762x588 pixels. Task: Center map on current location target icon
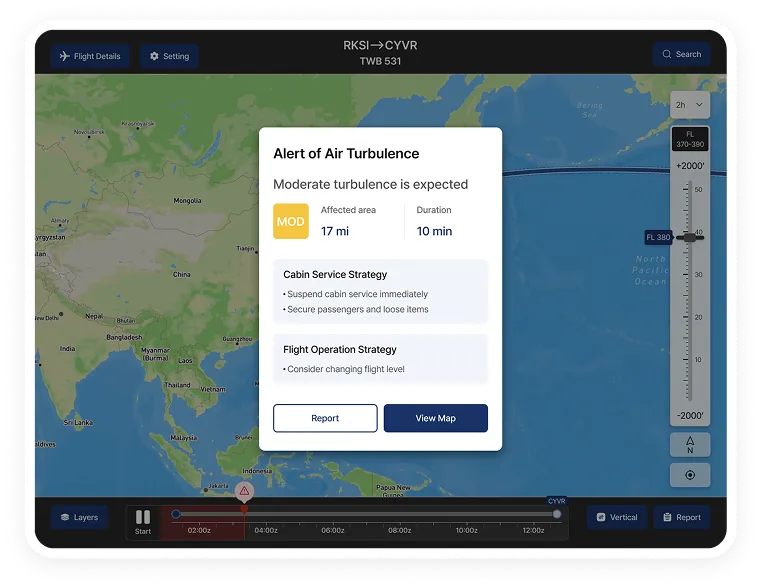click(x=689, y=474)
